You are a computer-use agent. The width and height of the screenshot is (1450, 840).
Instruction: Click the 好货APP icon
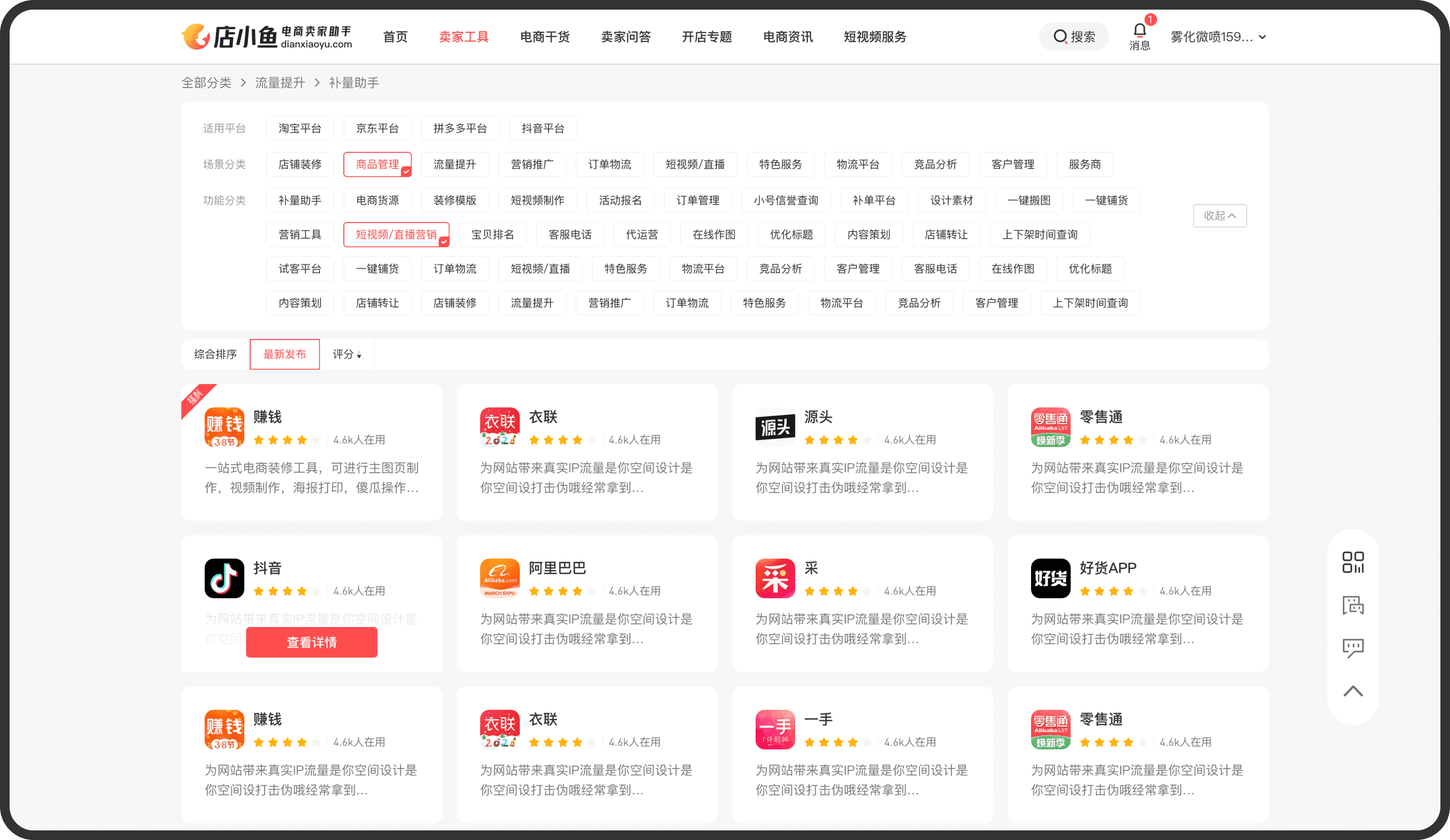click(x=1051, y=578)
